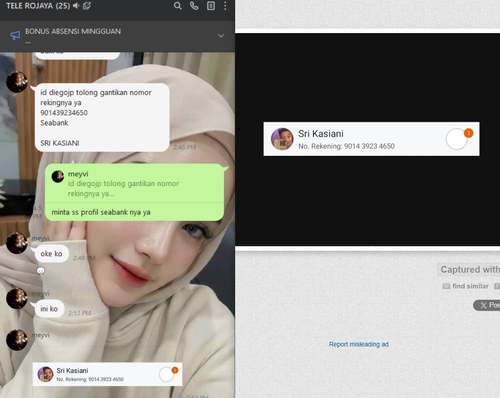Start a voice call in the chat header

194,6
